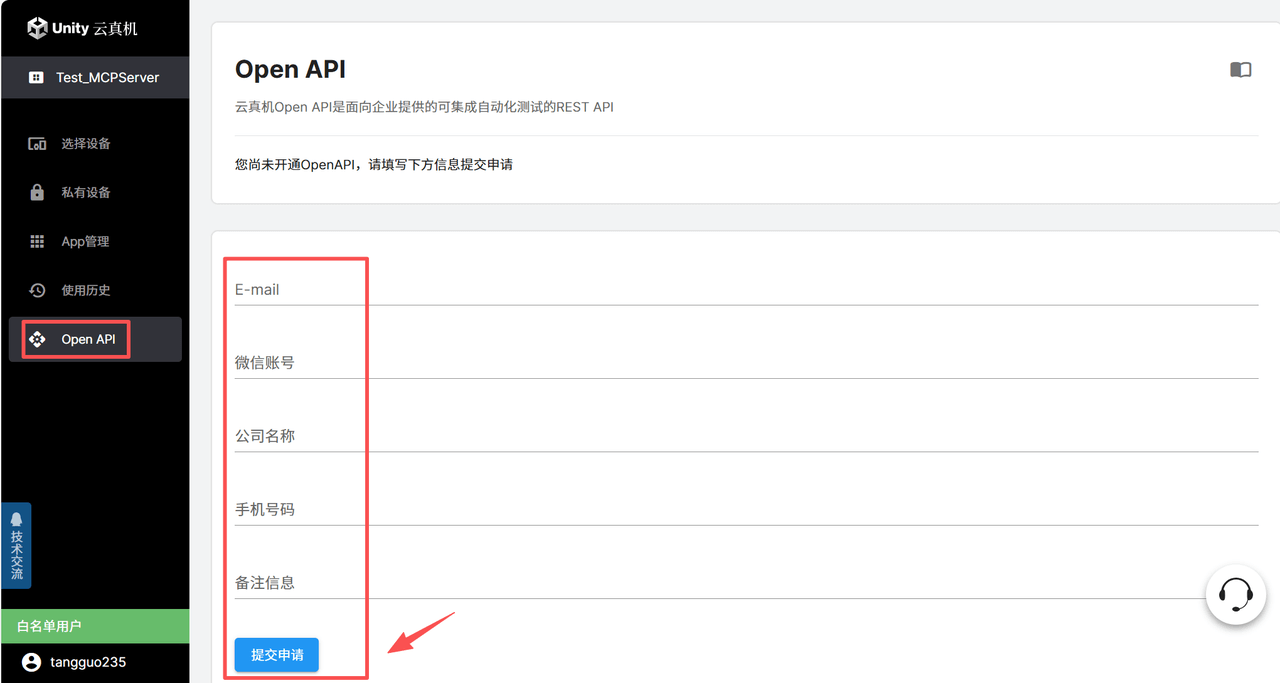1280x683 pixels.
Task: Open the headset customer support chat
Action: point(1236,595)
